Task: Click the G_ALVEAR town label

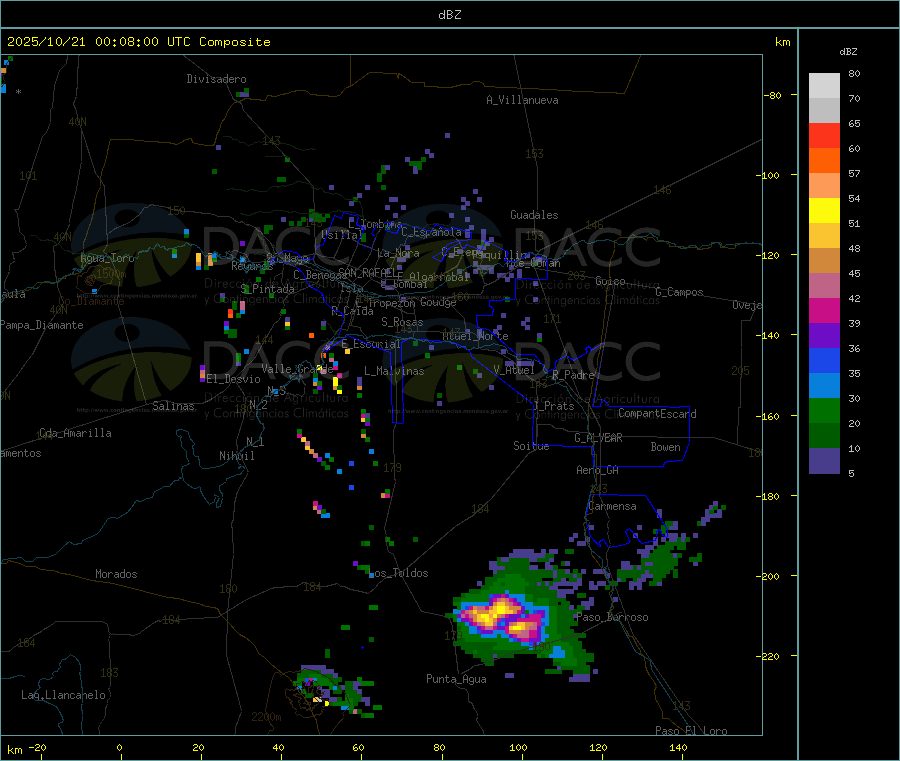Action: 598,438
